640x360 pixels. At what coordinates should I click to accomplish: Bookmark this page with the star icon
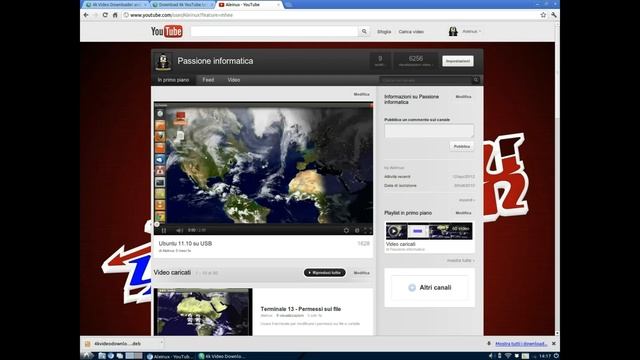click(543, 15)
